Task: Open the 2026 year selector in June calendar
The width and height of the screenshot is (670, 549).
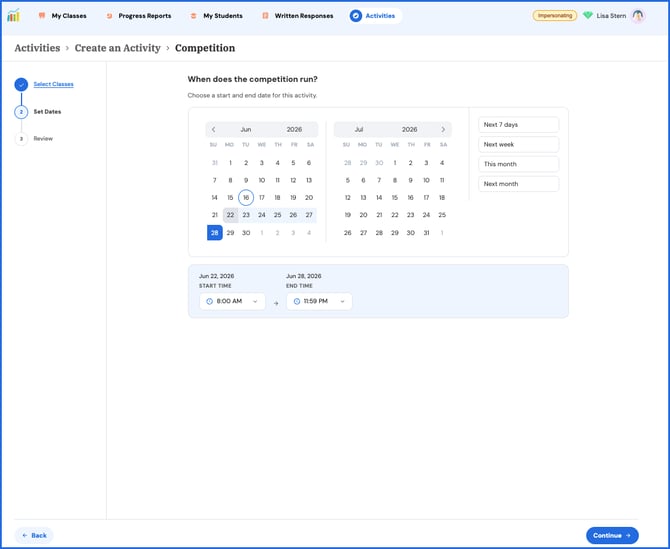Action: pos(294,129)
